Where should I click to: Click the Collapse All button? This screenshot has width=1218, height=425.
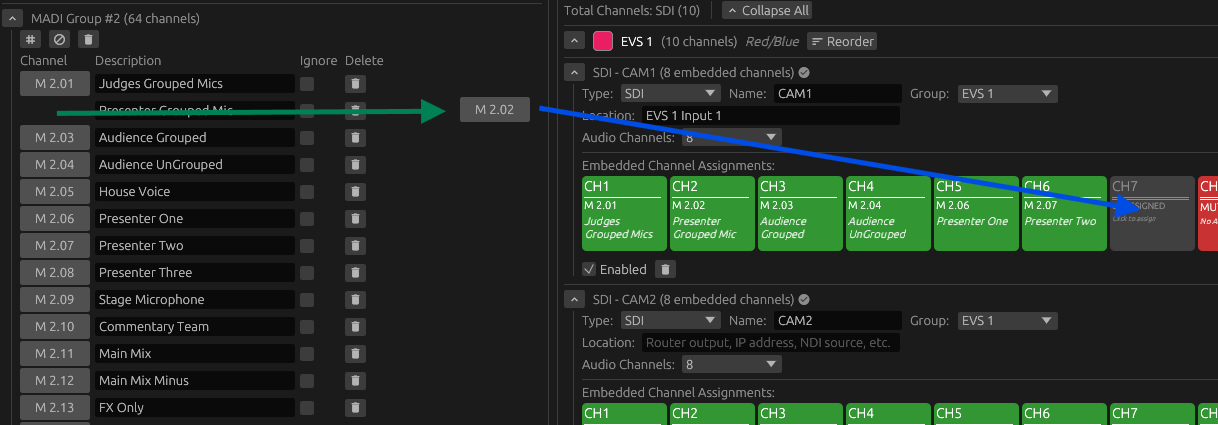[x=767, y=10]
